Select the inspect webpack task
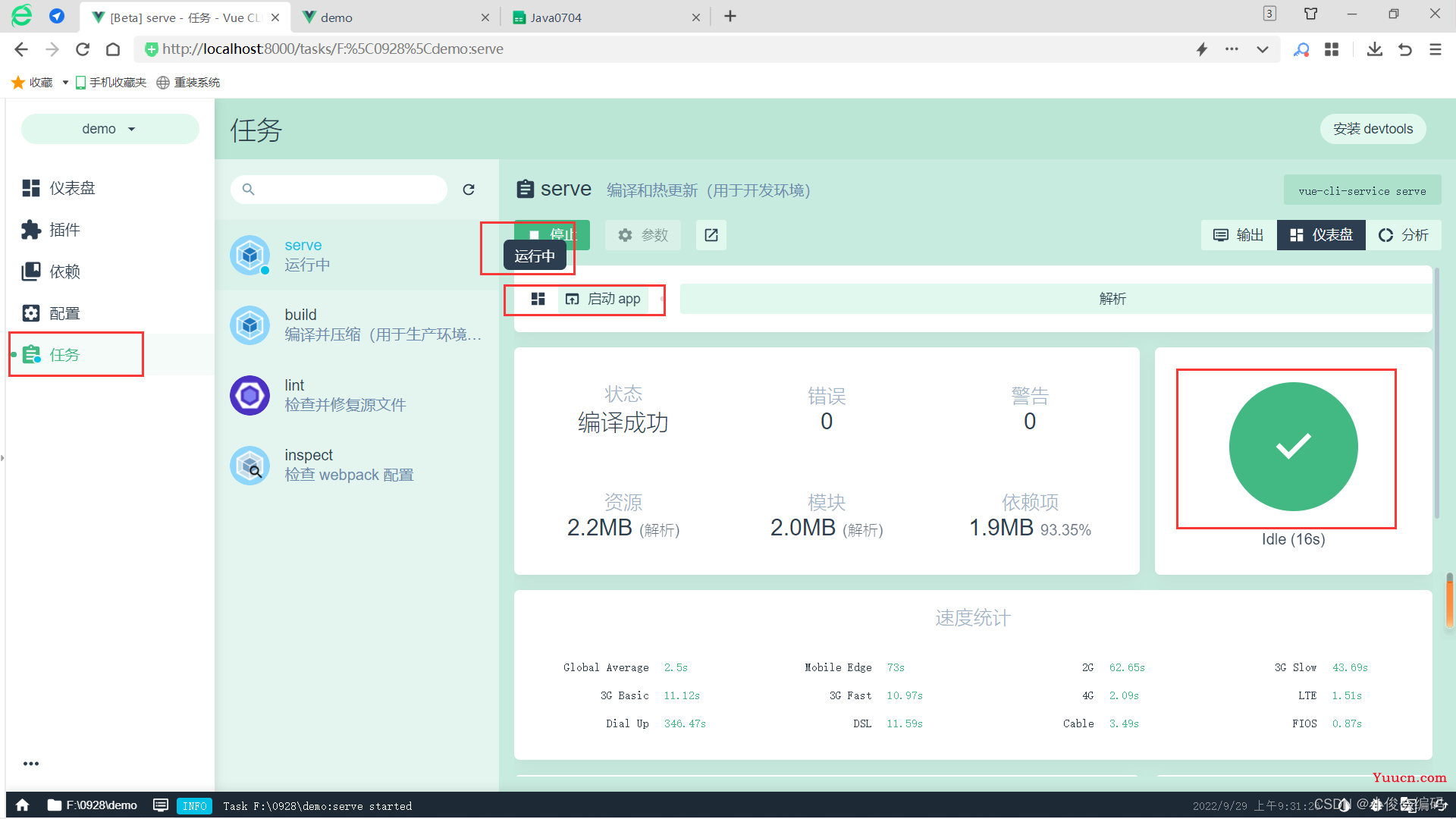Viewport: 1456px width, 819px height. 356,465
